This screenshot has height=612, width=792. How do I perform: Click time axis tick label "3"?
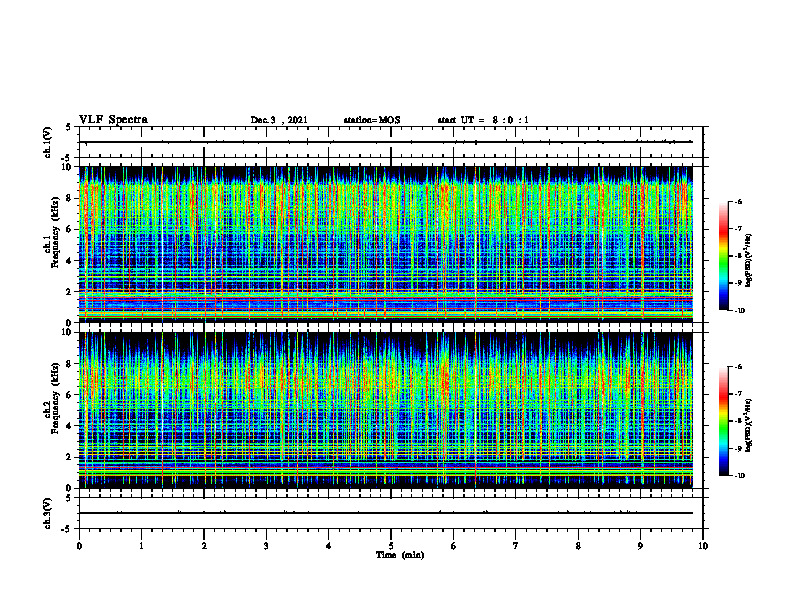point(266,546)
